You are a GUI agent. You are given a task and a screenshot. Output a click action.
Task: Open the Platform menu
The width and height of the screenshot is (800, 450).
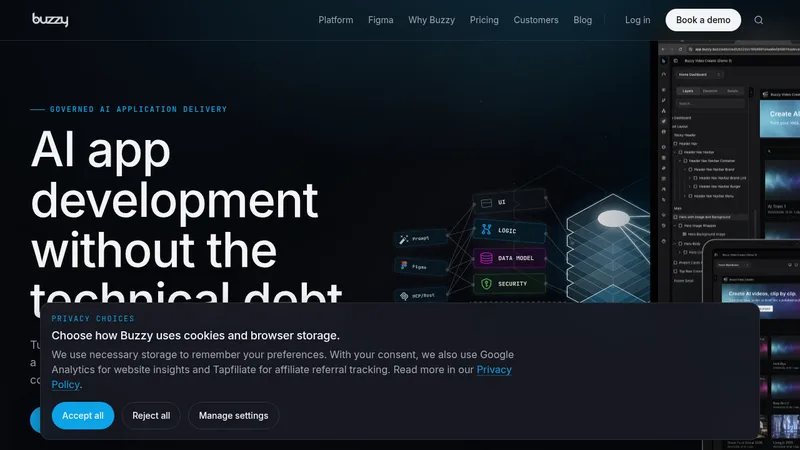point(336,20)
